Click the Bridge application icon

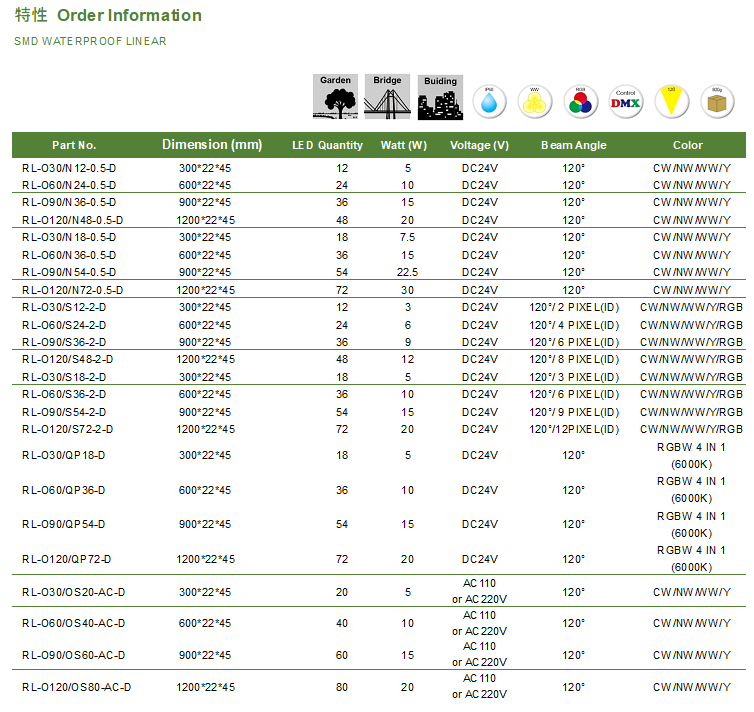[387, 97]
